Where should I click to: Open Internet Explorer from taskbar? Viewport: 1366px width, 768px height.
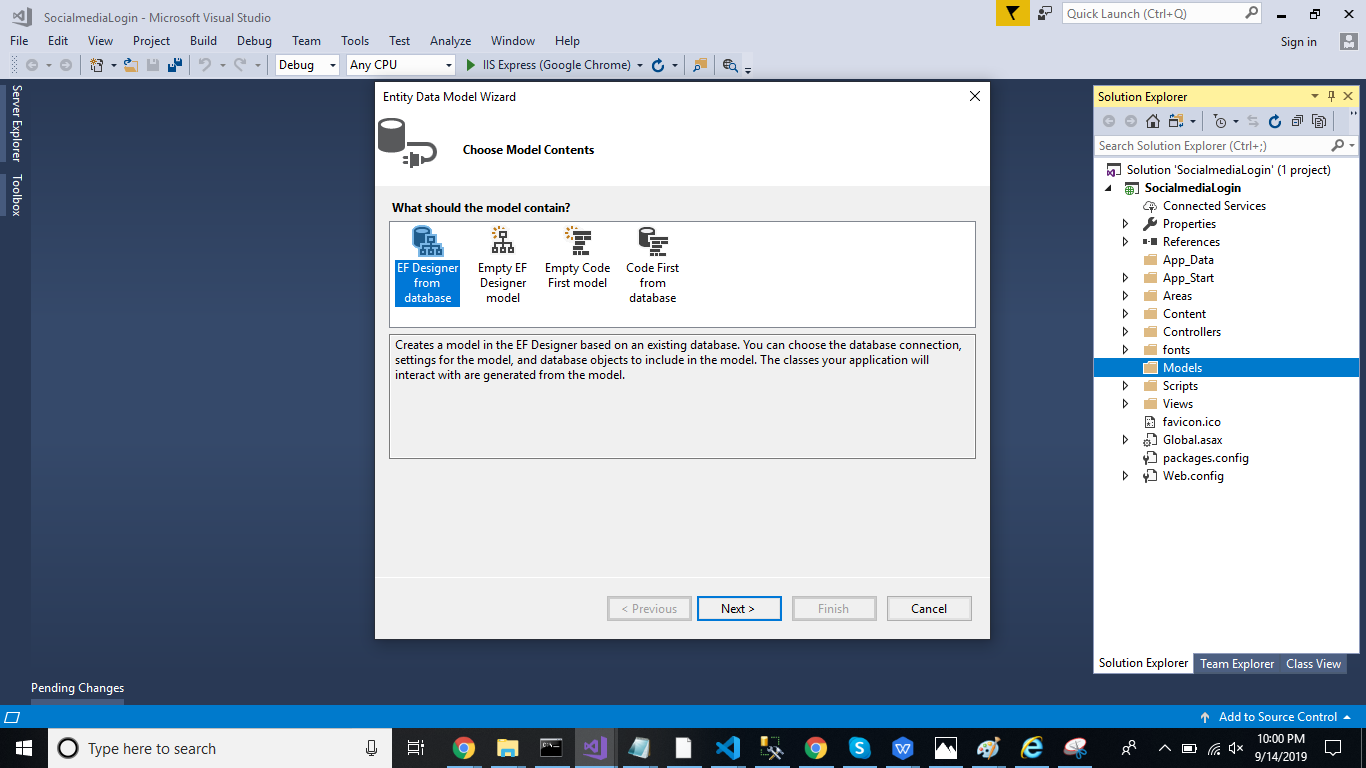tap(1031, 748)
